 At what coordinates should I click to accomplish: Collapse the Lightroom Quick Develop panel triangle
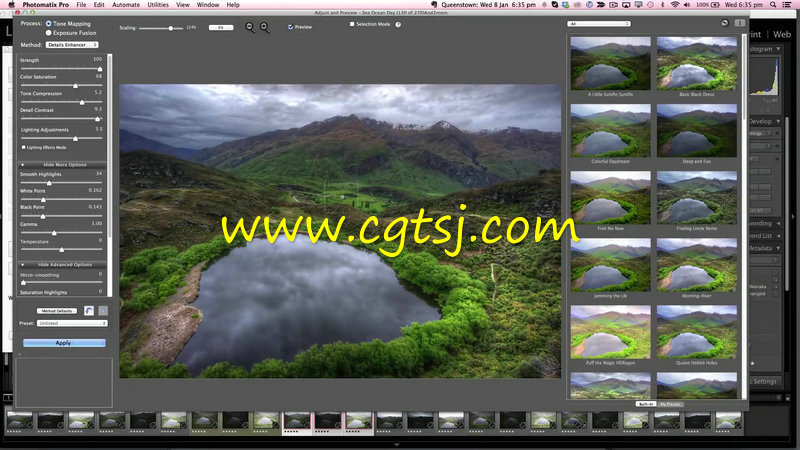click(x=778, y=121)
